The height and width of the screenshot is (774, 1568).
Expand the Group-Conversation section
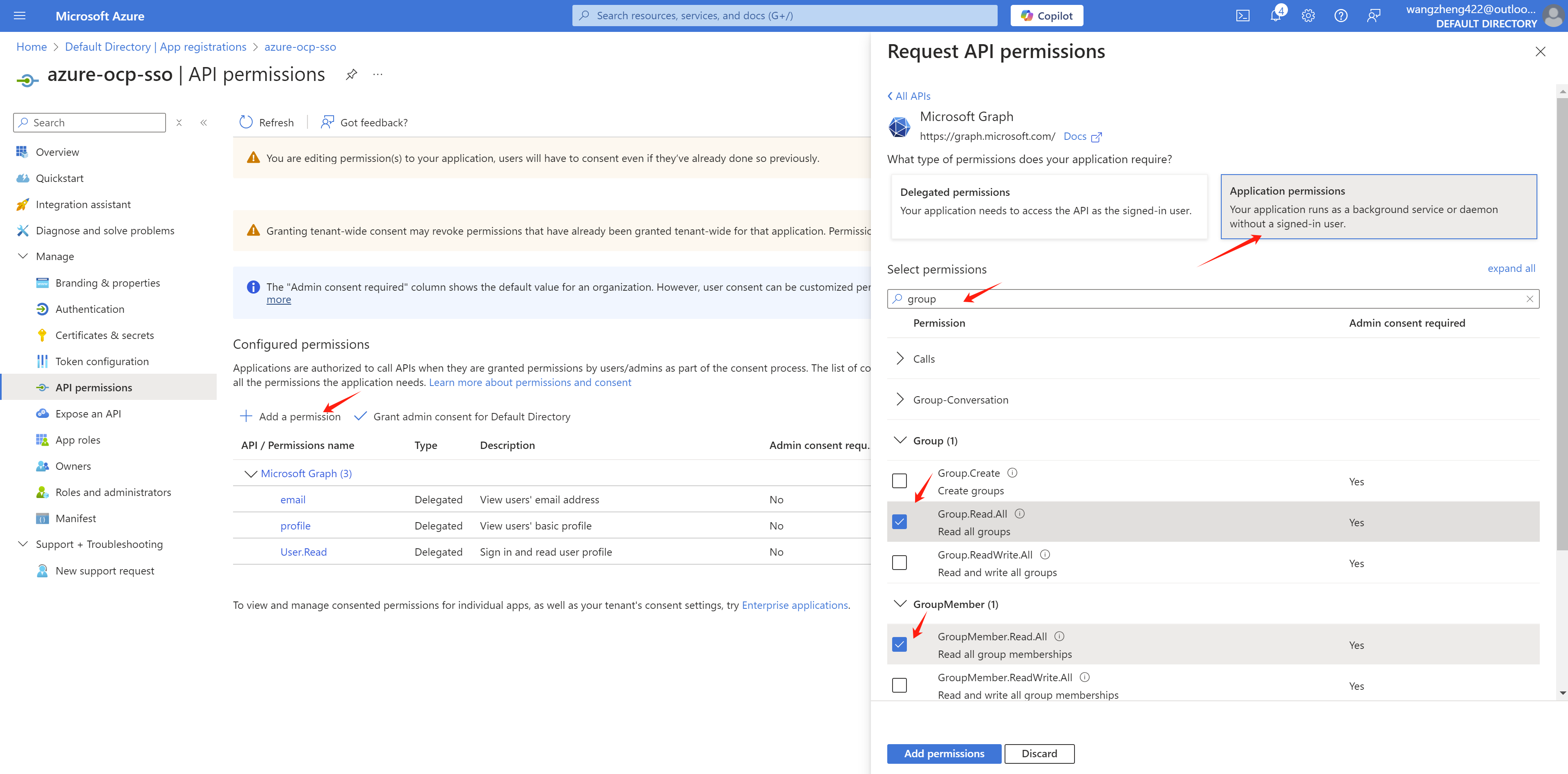coord(900,399)
